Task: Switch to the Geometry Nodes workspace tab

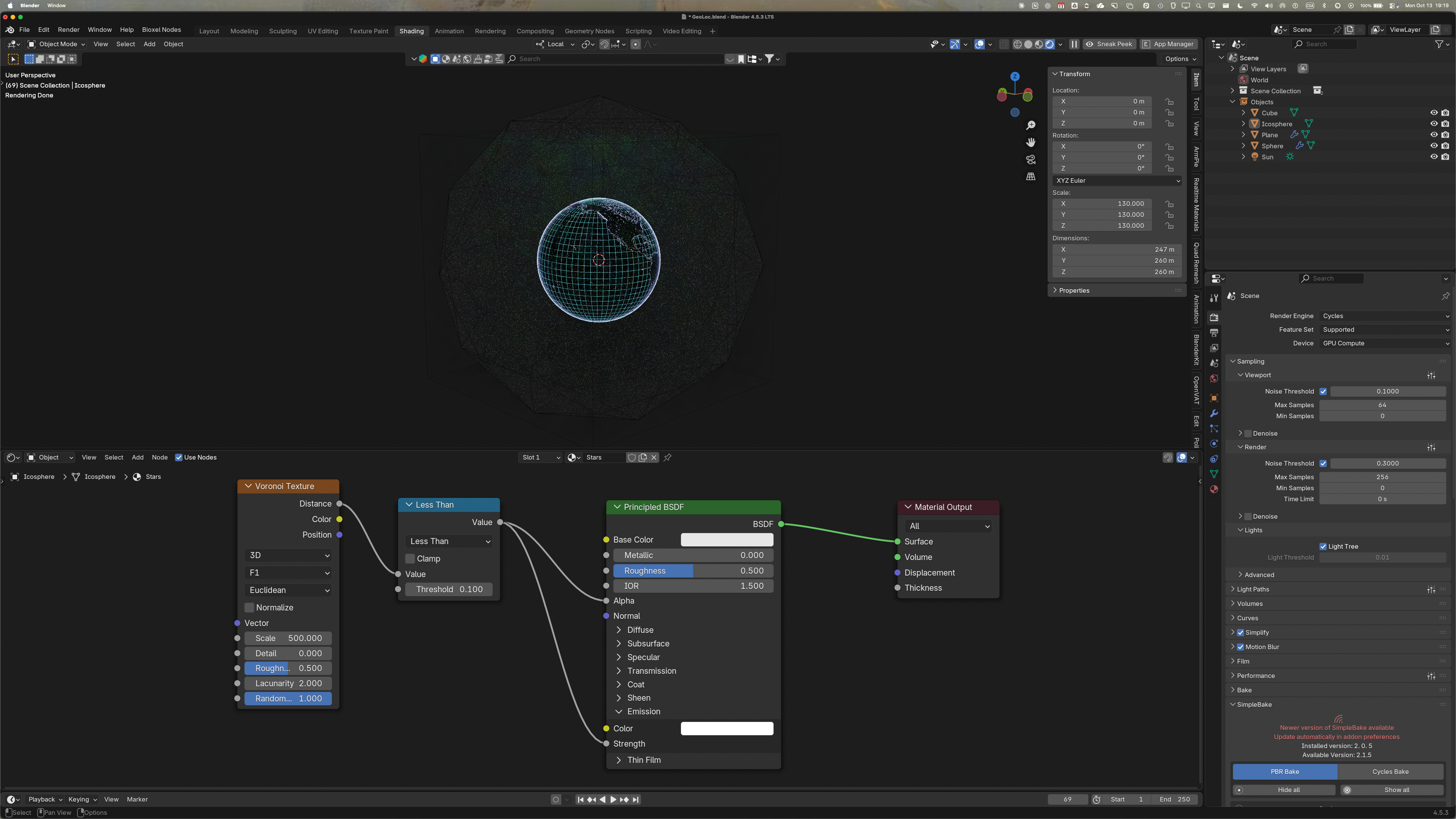Action: click(589, 31)
